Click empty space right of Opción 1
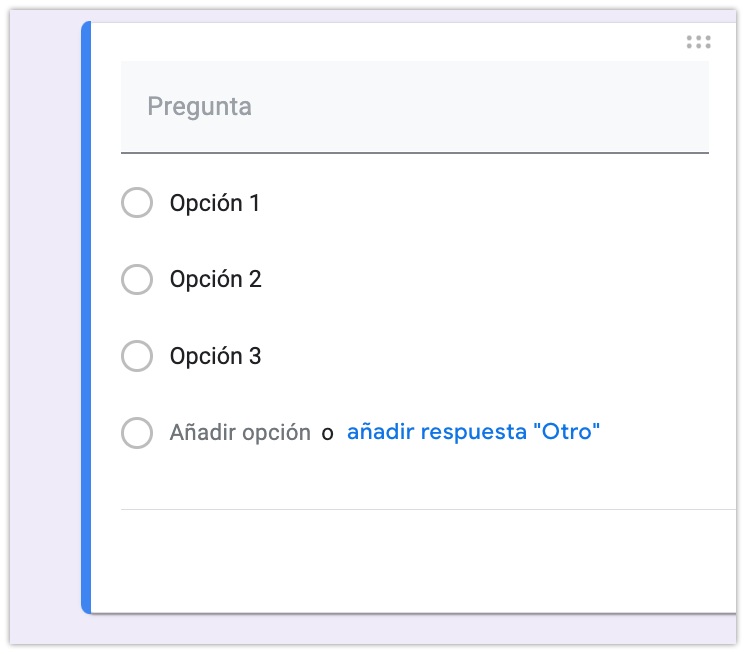 [x=500, y=203]
